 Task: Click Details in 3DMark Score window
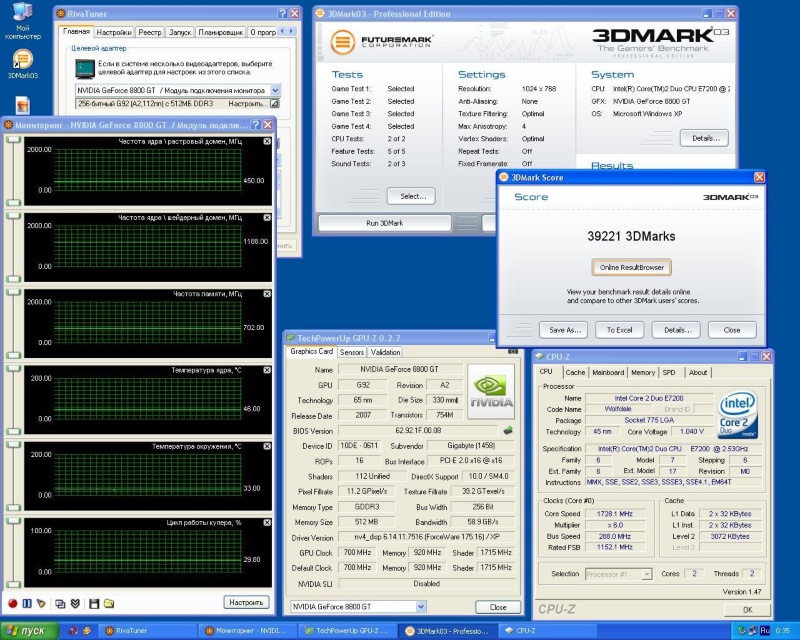click(x=677, y=330)
